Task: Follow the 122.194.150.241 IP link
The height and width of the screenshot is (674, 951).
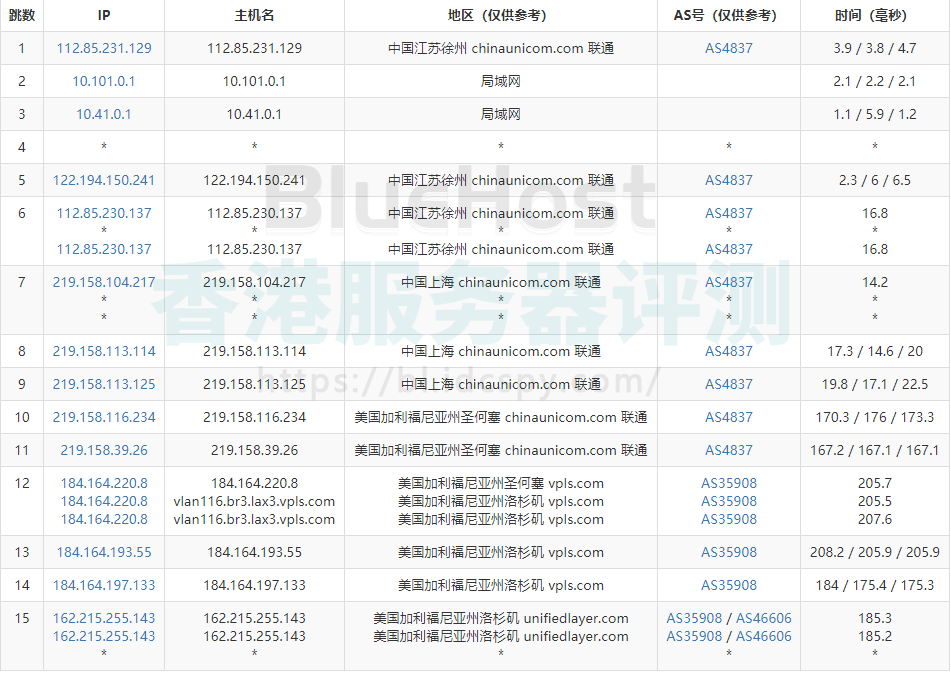Action: pyautogui.click(x=104, y=180)
